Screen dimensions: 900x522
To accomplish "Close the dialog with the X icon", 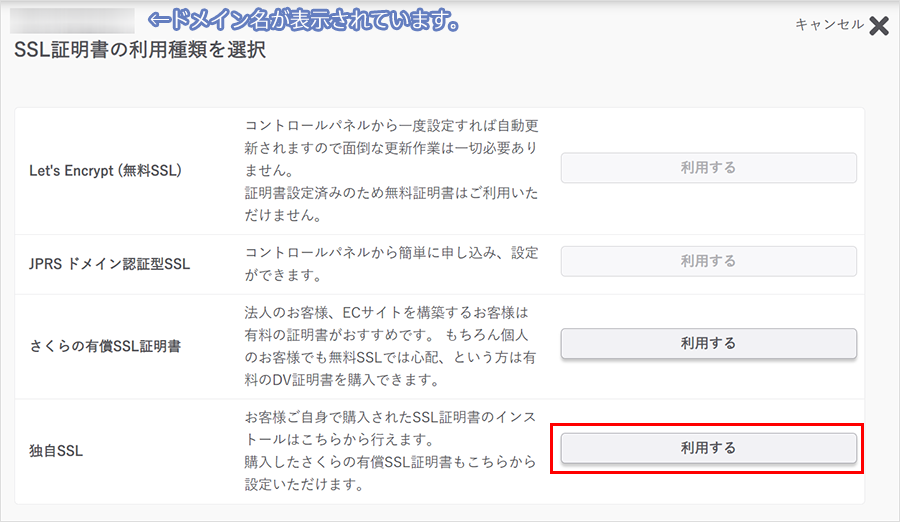I will click(878, 26).
